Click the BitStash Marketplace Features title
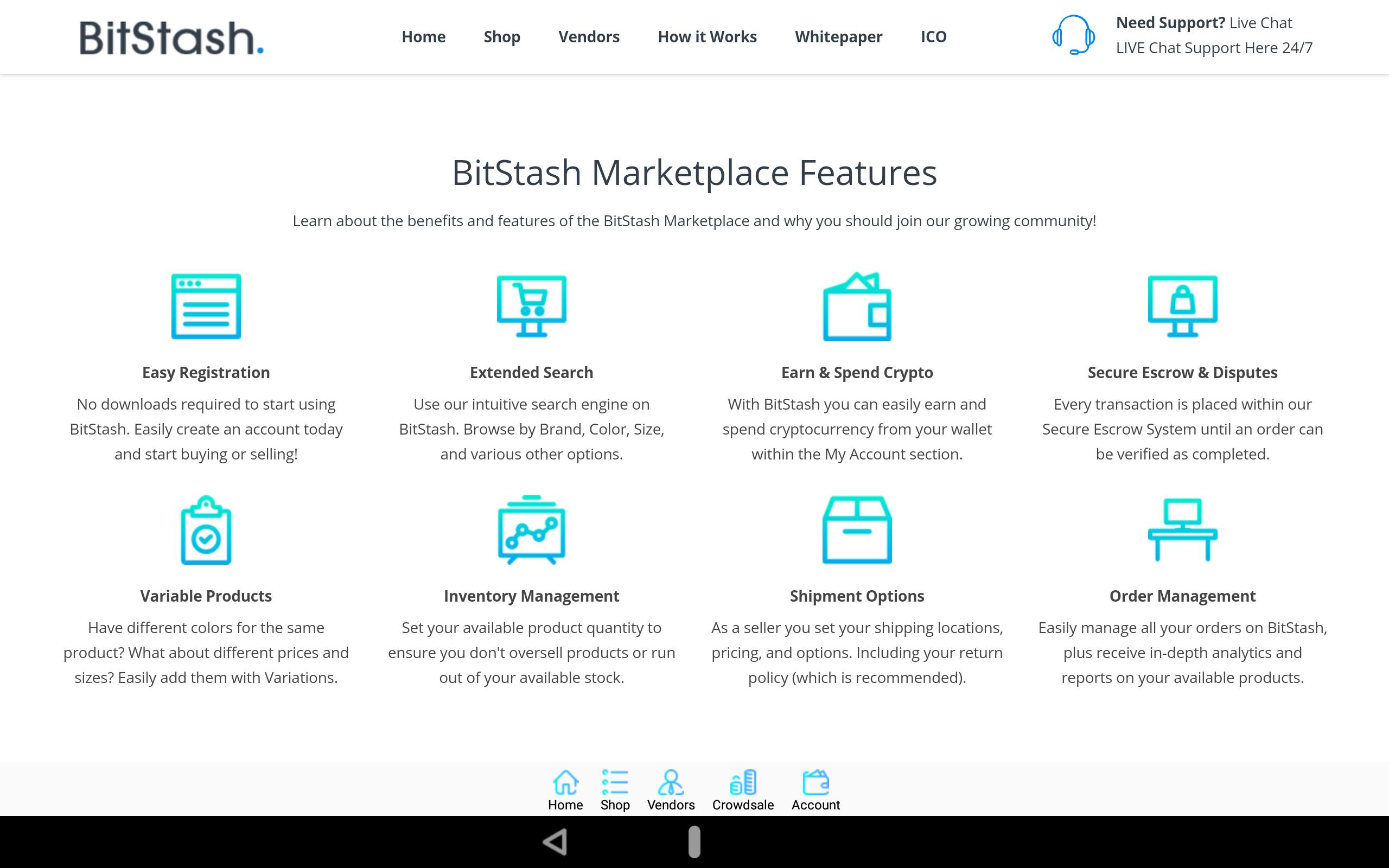The image size is (1389, 868). [x=694, y=173]
